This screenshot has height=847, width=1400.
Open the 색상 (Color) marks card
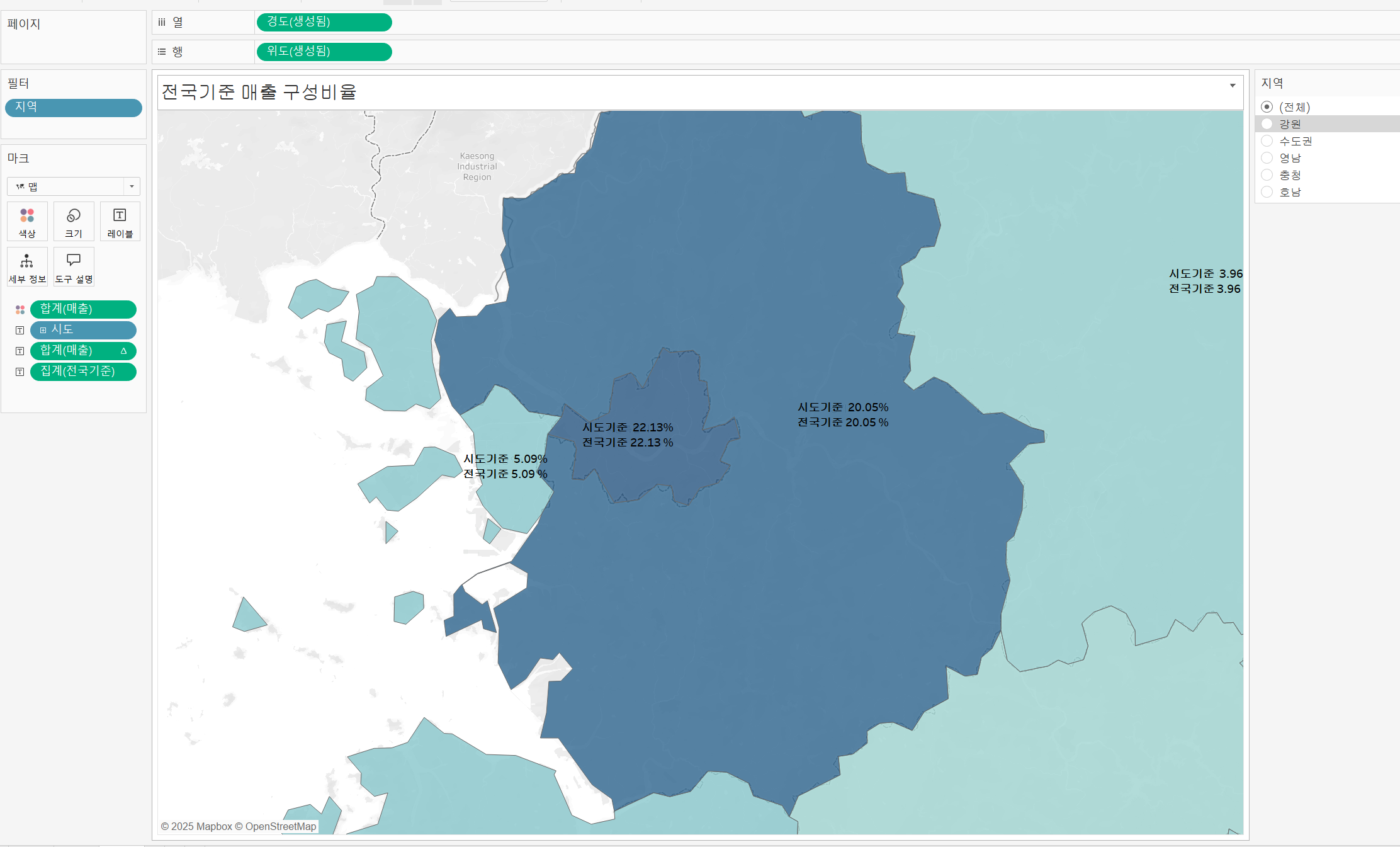tap(27, 222)
